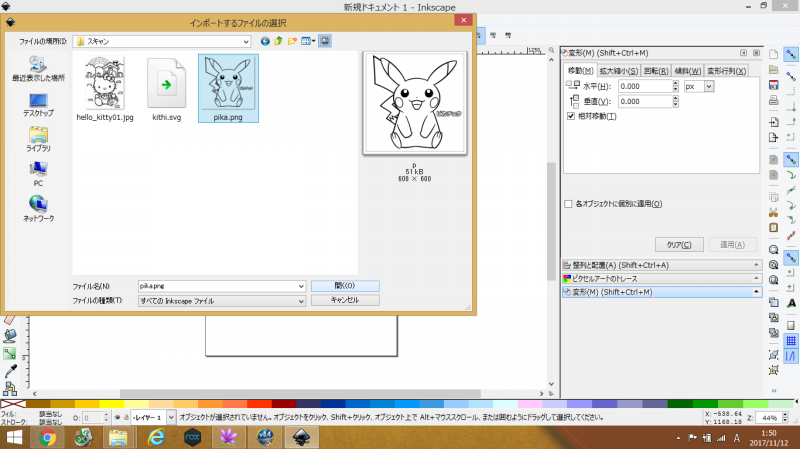Toggle the preview pane icon in dialog
The height and width of the screenshot is (449, 800).
(325, 41)
